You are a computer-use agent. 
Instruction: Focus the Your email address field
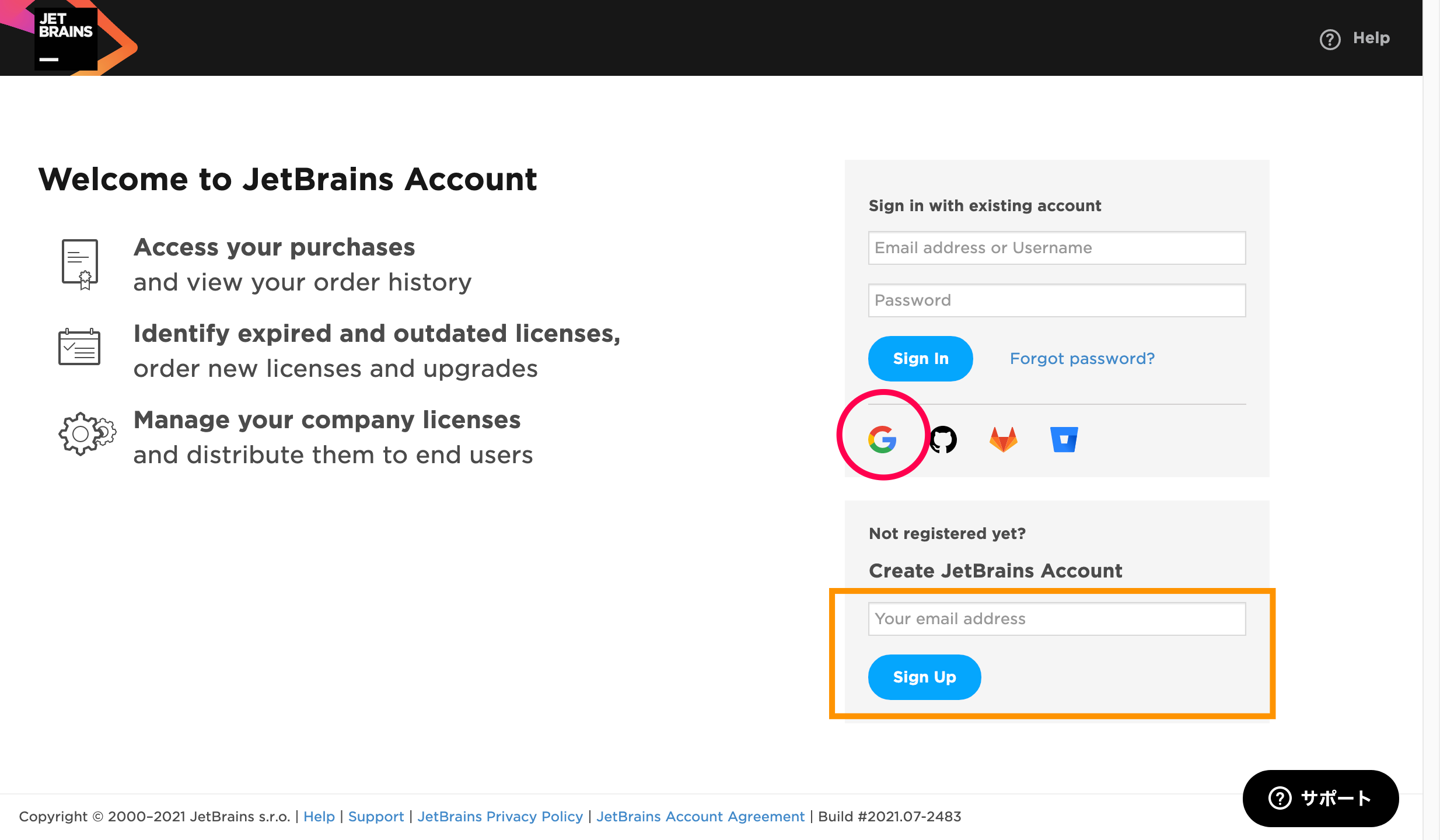coord(1057,619)
